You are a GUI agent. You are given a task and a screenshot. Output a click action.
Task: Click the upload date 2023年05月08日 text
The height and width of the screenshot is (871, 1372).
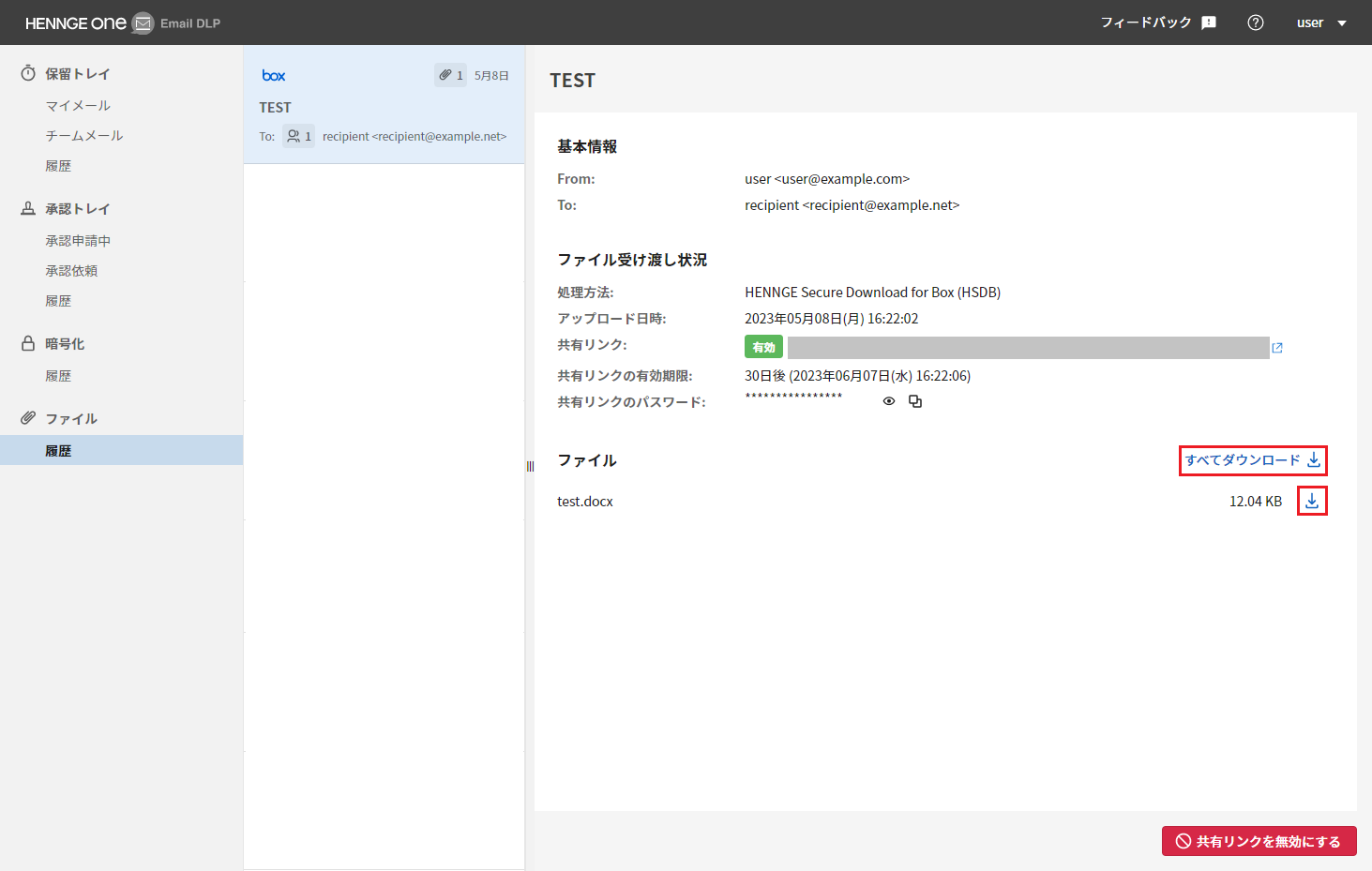[832, 319]
